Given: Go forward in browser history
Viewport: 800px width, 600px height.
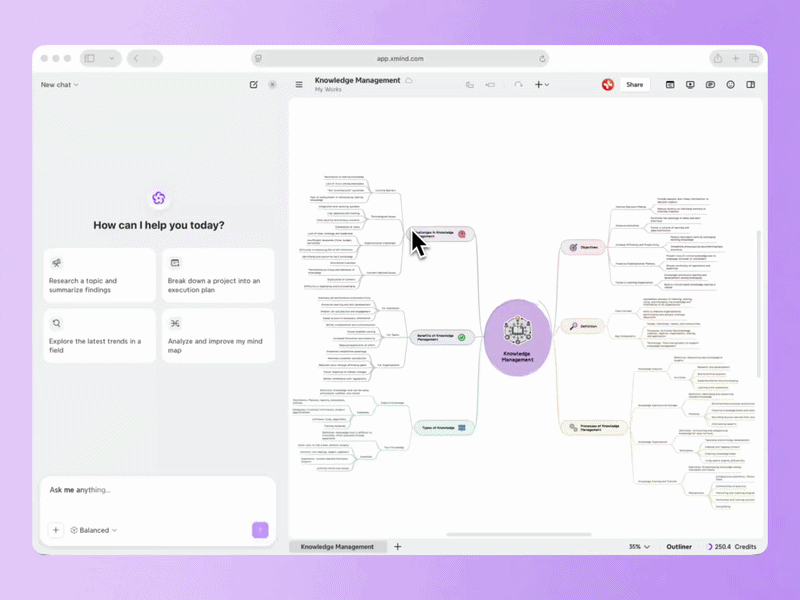Looking at the screenshot, I should tap(154, 59).
